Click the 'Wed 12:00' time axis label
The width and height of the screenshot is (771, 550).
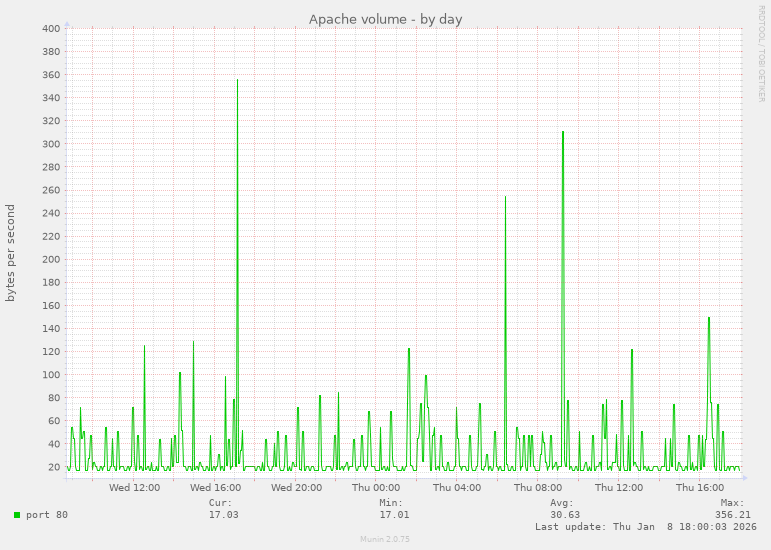tap(134, 488)
